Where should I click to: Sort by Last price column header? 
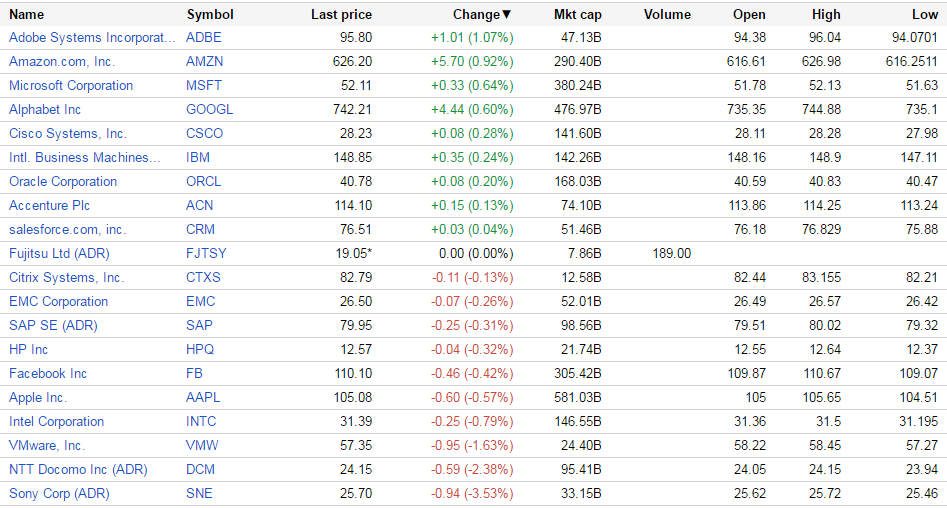click(x=341, y=14)
